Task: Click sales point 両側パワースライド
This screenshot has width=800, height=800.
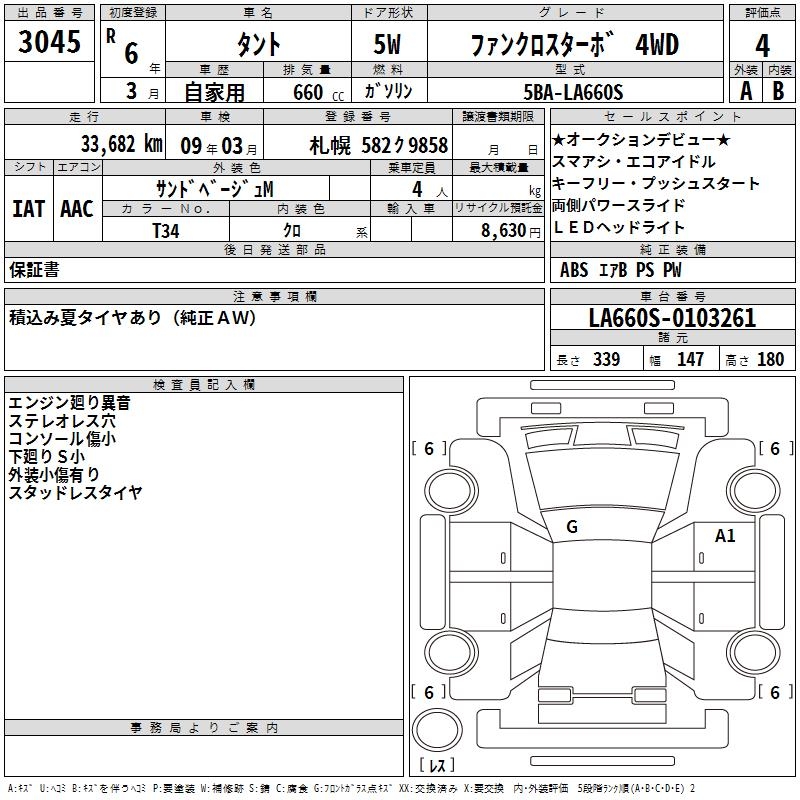Action: point(618,205)
